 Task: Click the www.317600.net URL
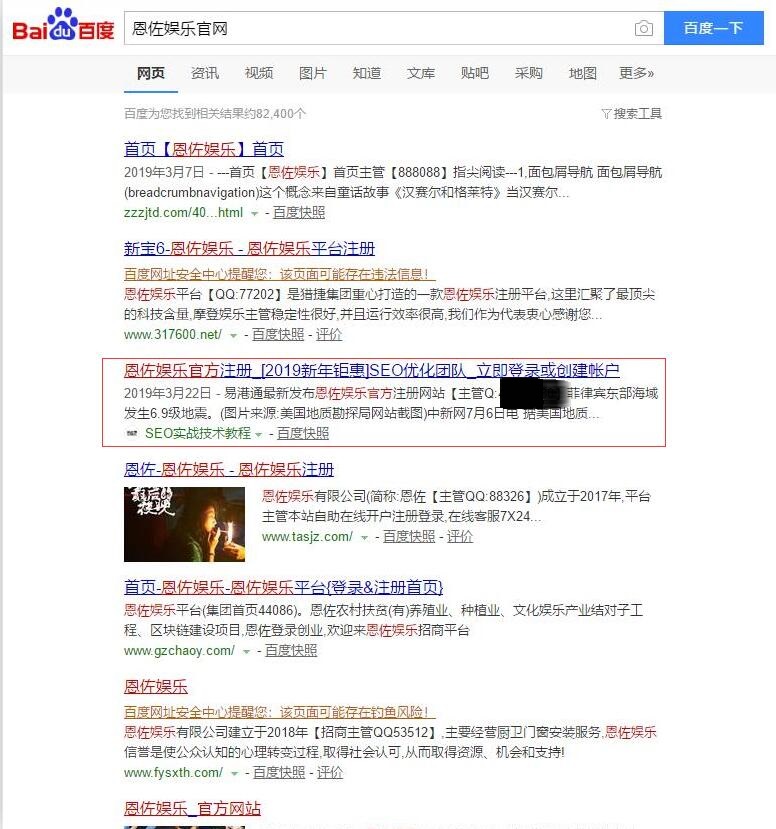pos(173,335)
